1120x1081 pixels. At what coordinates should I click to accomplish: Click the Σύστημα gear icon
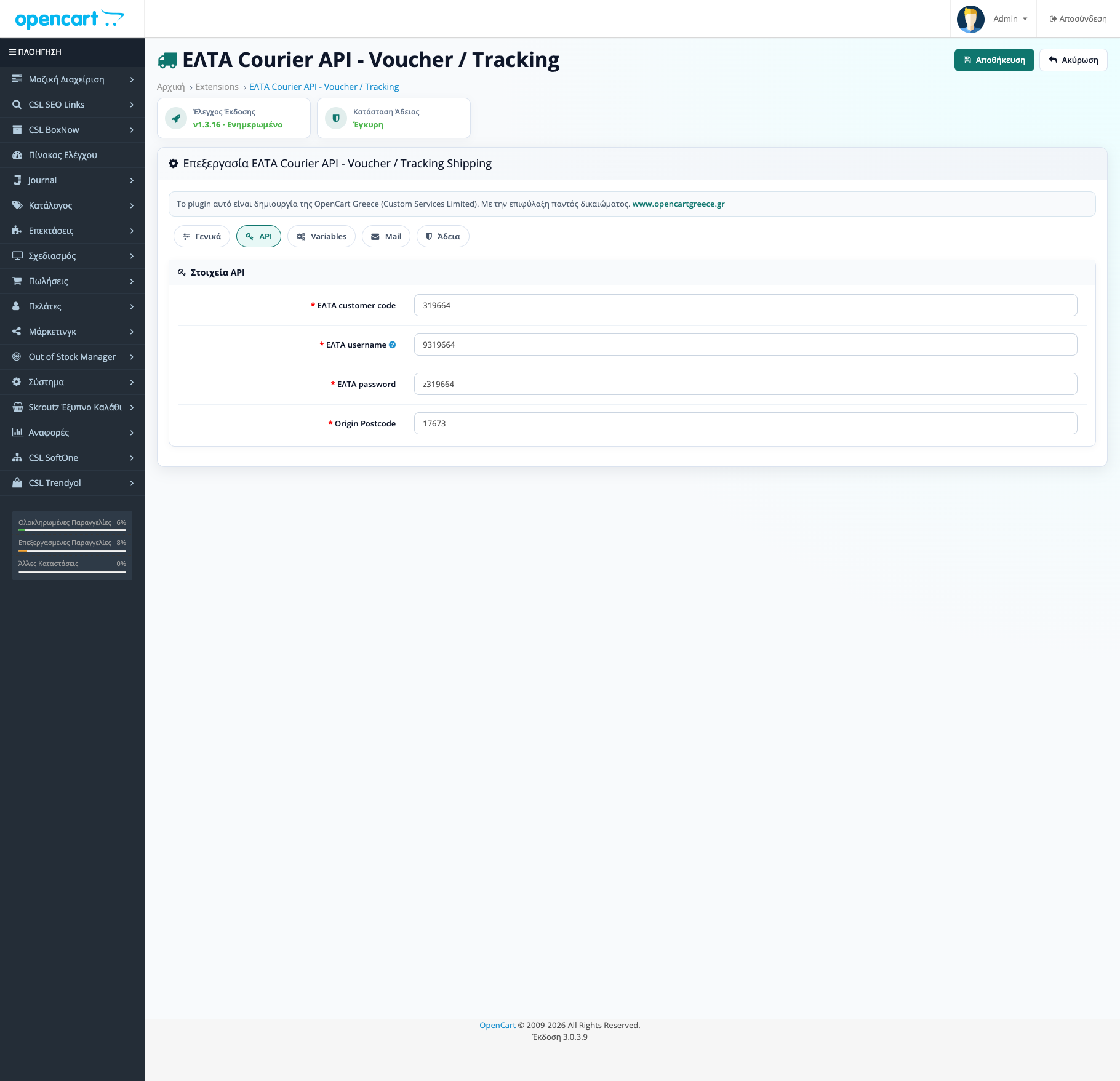(x=17, y=382)
